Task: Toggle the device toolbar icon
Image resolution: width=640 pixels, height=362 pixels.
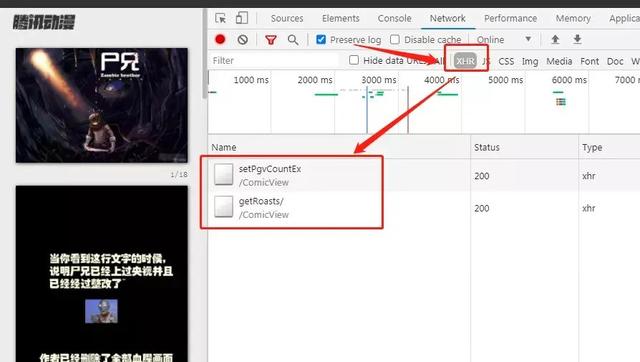Action: [x=242, y=18]
